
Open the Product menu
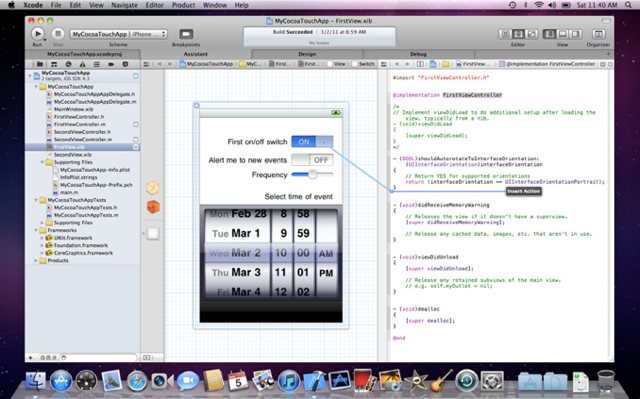tap(183, 5)
